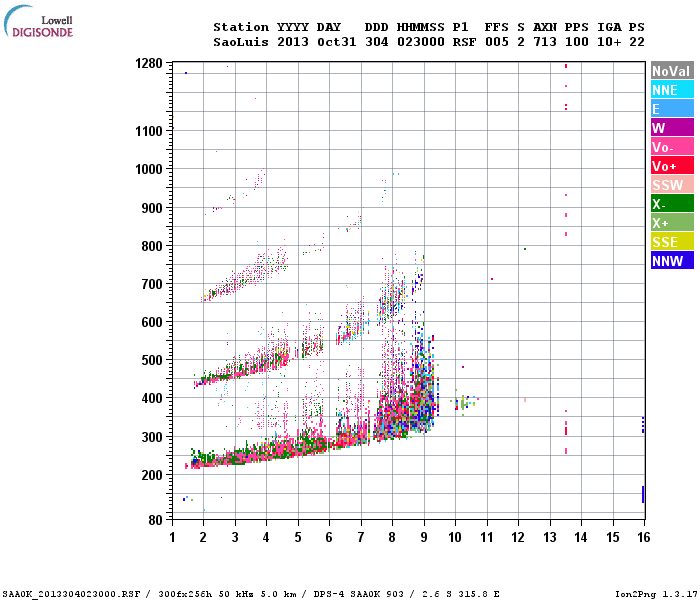
Task: Click the 900 height axis label
Action: 152,208
